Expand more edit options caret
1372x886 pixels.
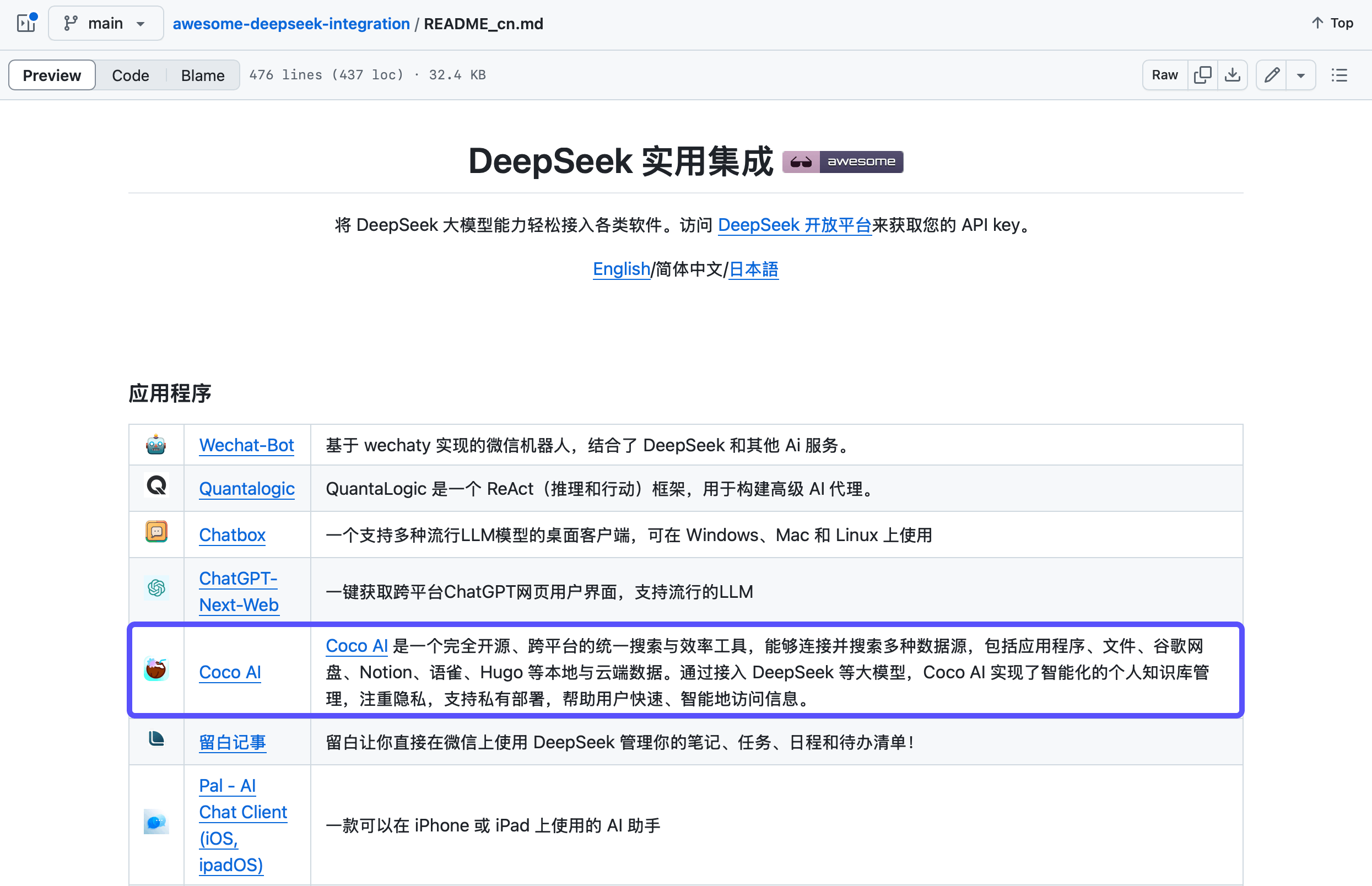1301,75
